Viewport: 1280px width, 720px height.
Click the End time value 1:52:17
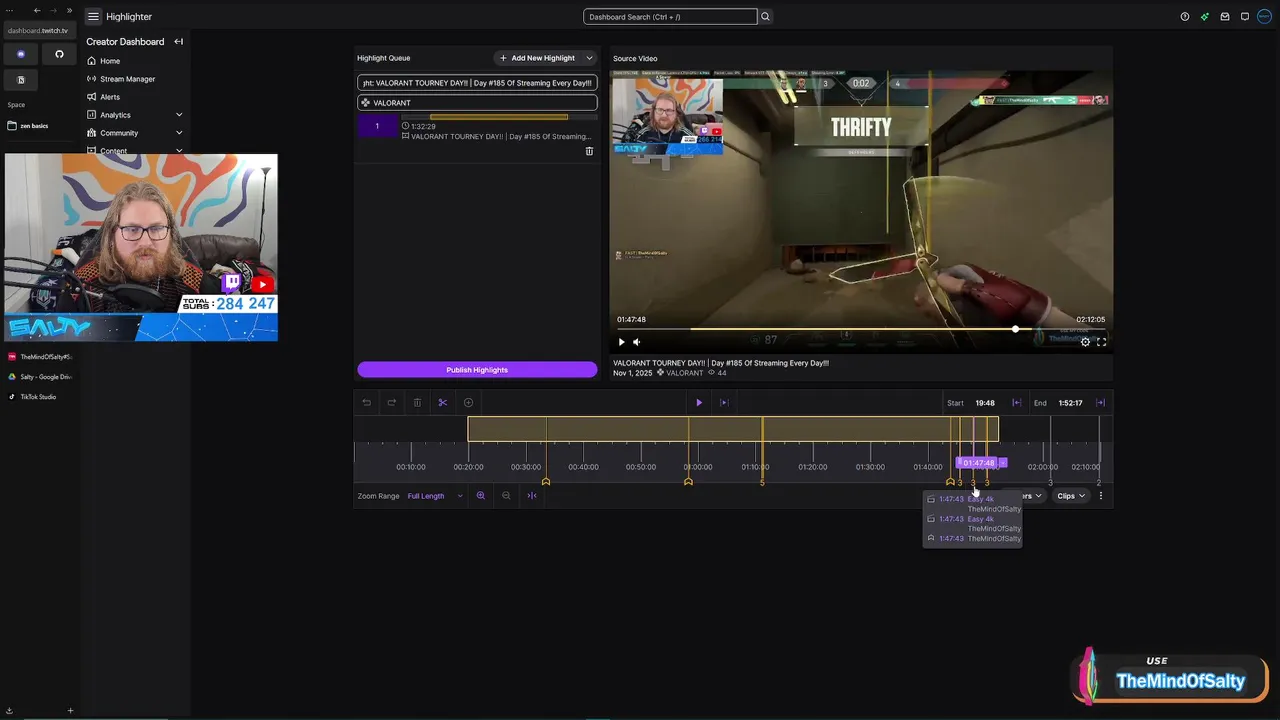coord(1070,403)
